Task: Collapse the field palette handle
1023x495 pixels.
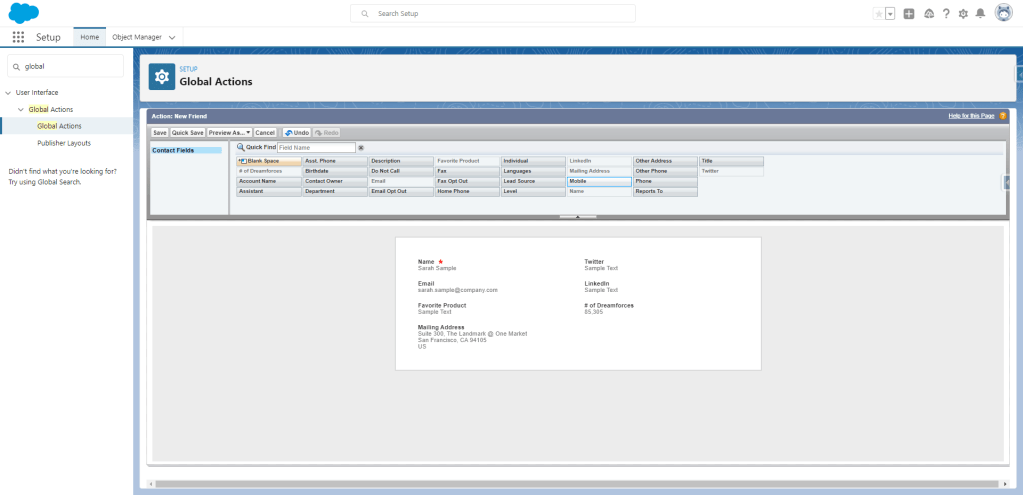Action: 577,216
